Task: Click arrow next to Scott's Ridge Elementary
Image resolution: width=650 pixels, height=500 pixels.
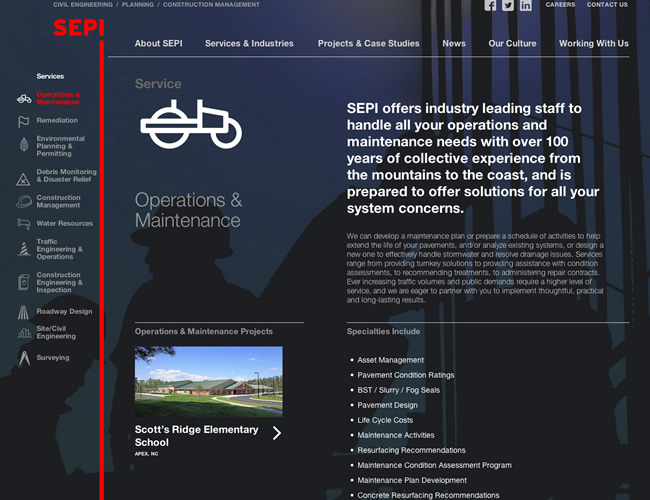Action: pos(277,433)
